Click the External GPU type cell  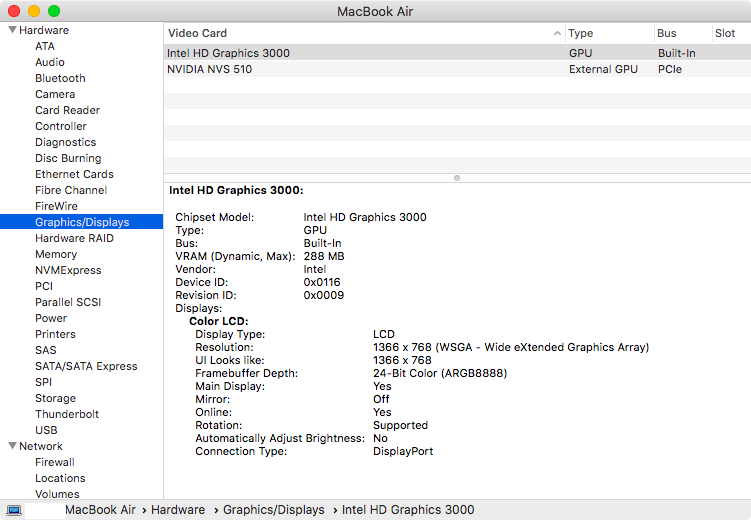coord(603,69)
